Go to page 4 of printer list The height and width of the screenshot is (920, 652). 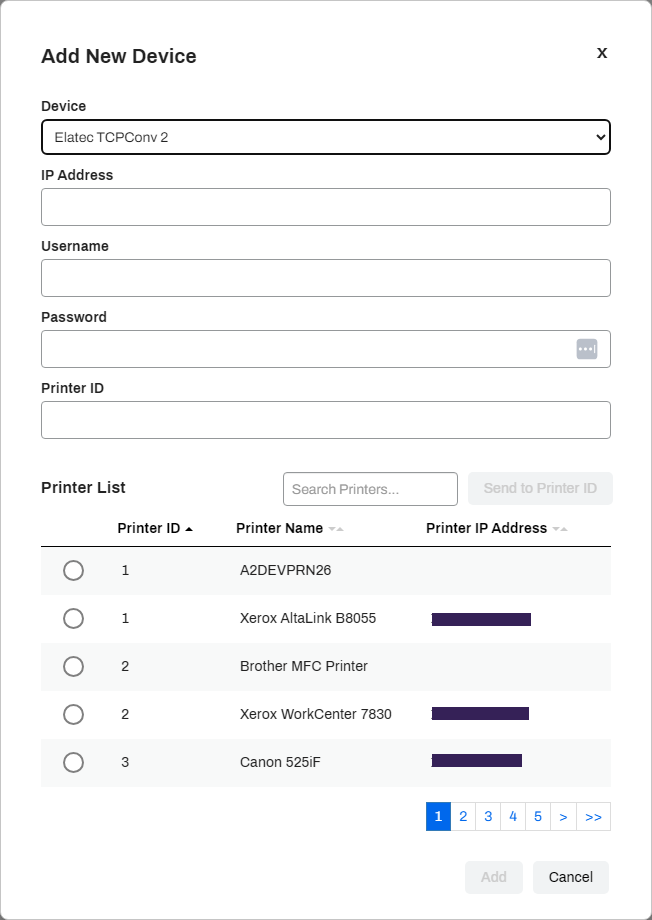click(513, 817)
